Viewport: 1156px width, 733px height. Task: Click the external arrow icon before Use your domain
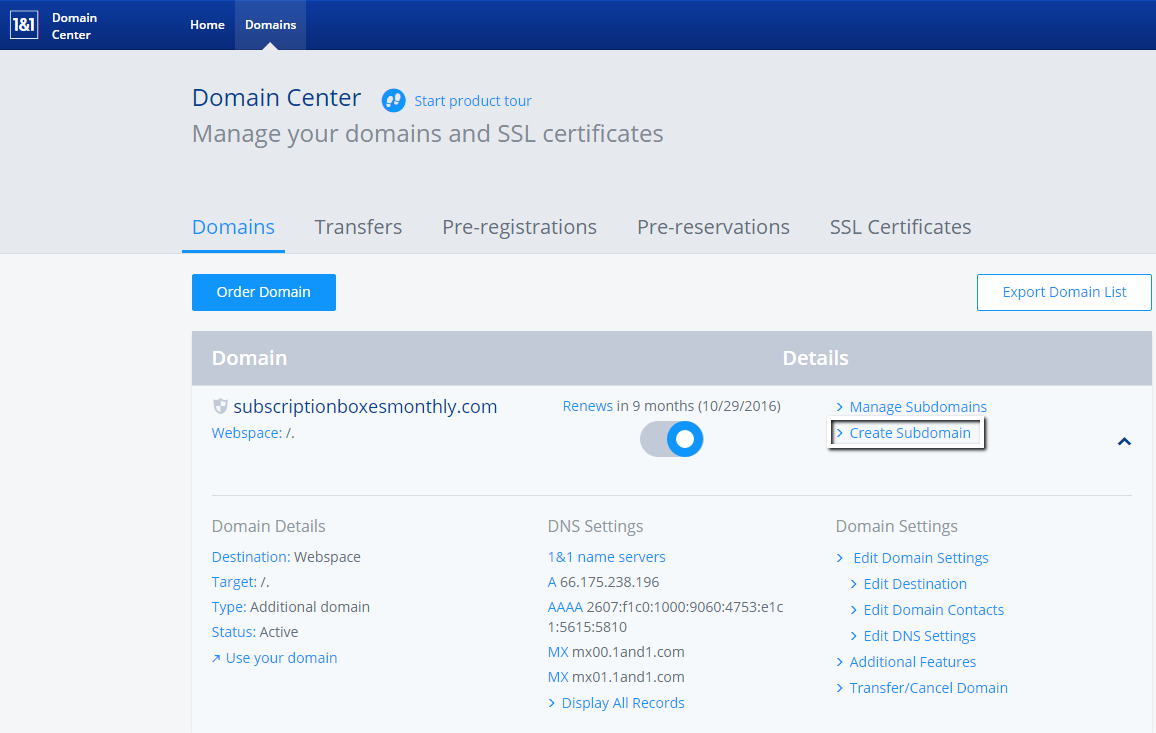coord(216,659)
